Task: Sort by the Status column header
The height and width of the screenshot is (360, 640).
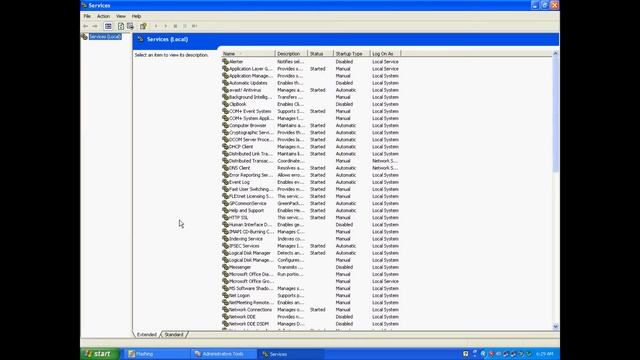Action: click(x=320, y=53)
